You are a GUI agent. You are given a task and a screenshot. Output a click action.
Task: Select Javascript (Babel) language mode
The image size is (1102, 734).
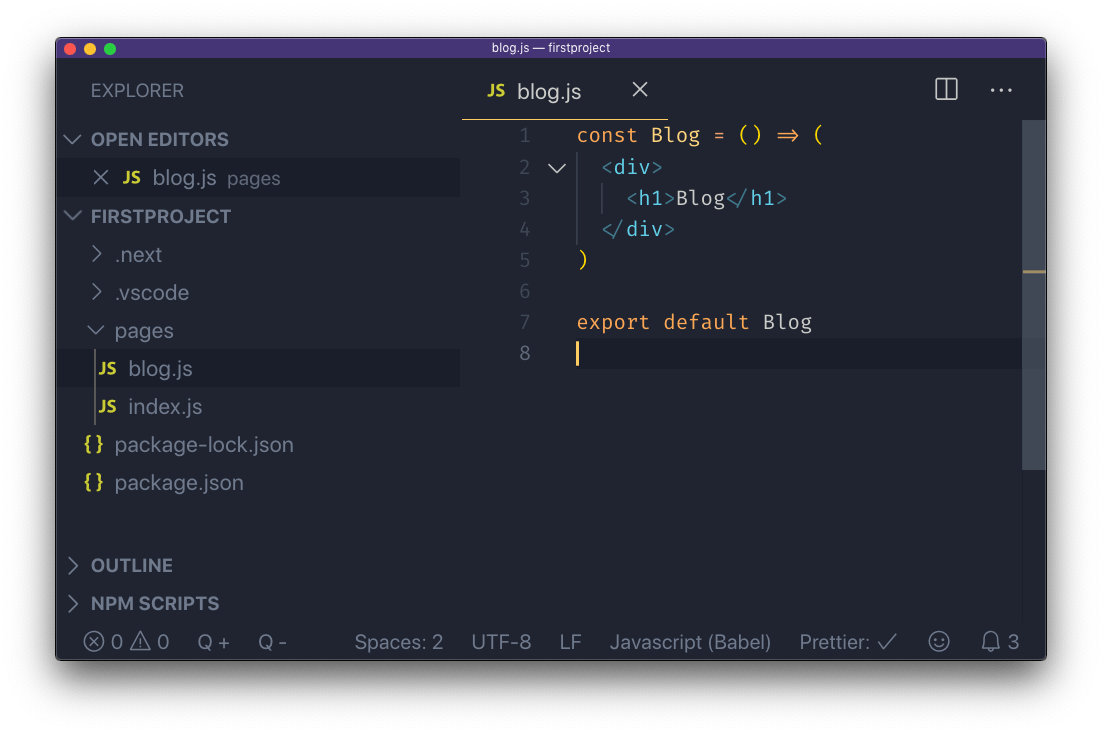[689, 641]
